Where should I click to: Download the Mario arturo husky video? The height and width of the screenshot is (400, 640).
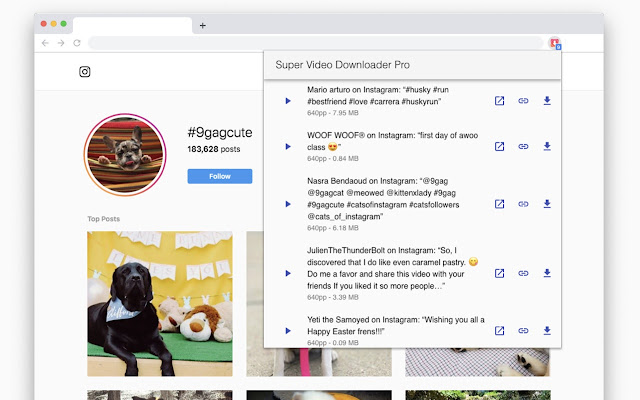point(547,101)
